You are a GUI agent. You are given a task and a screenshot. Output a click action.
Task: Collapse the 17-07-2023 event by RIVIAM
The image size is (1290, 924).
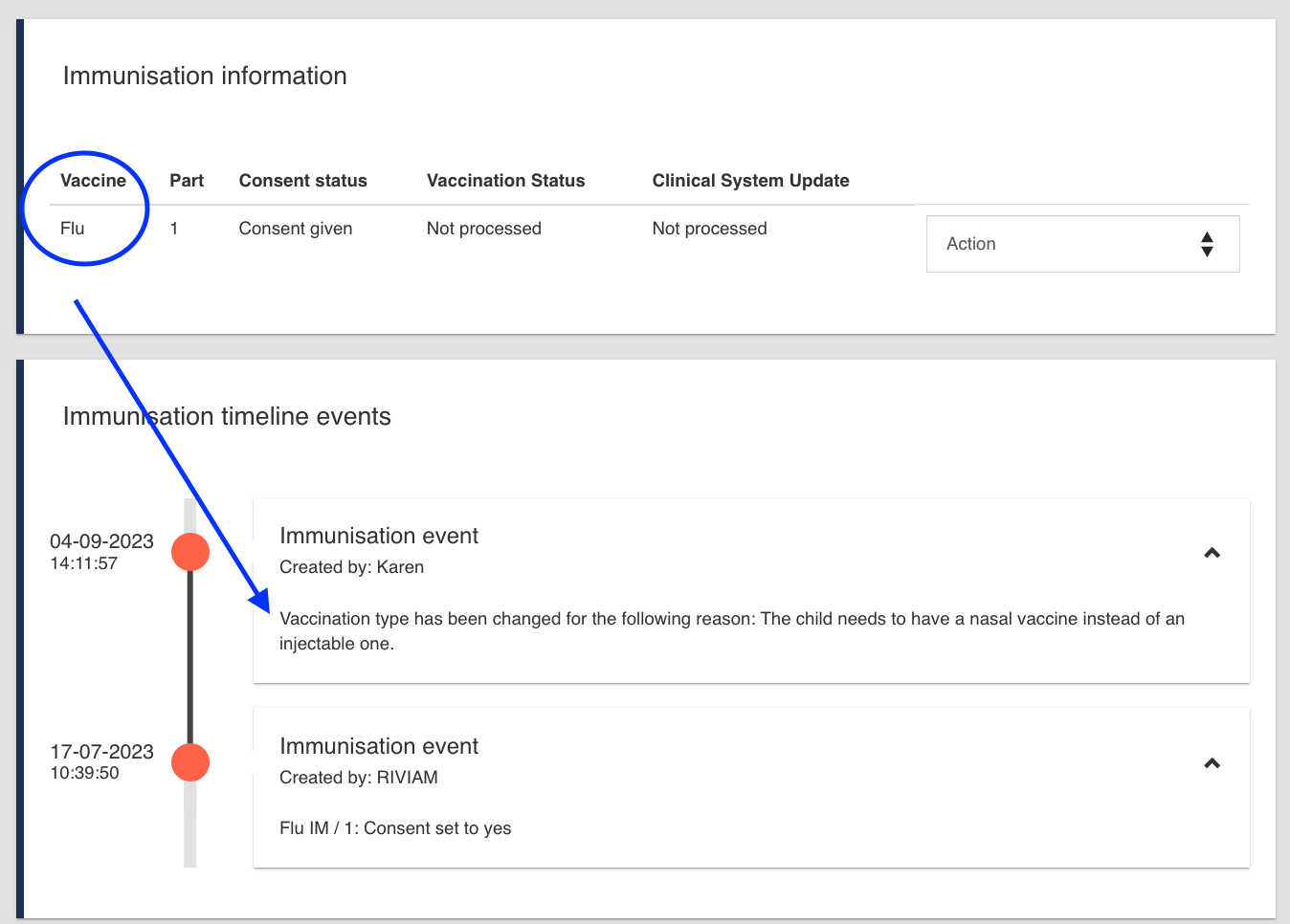pos(1212,763)
